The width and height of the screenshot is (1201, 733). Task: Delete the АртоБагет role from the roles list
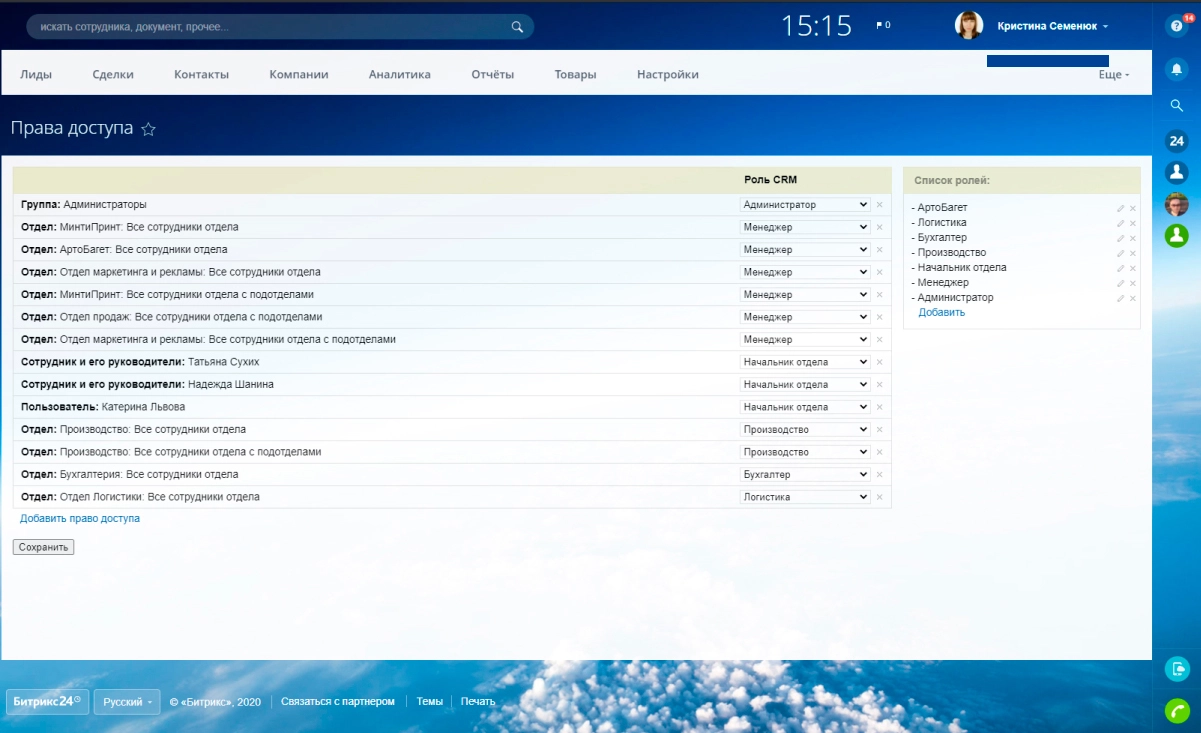point(1133,208)
